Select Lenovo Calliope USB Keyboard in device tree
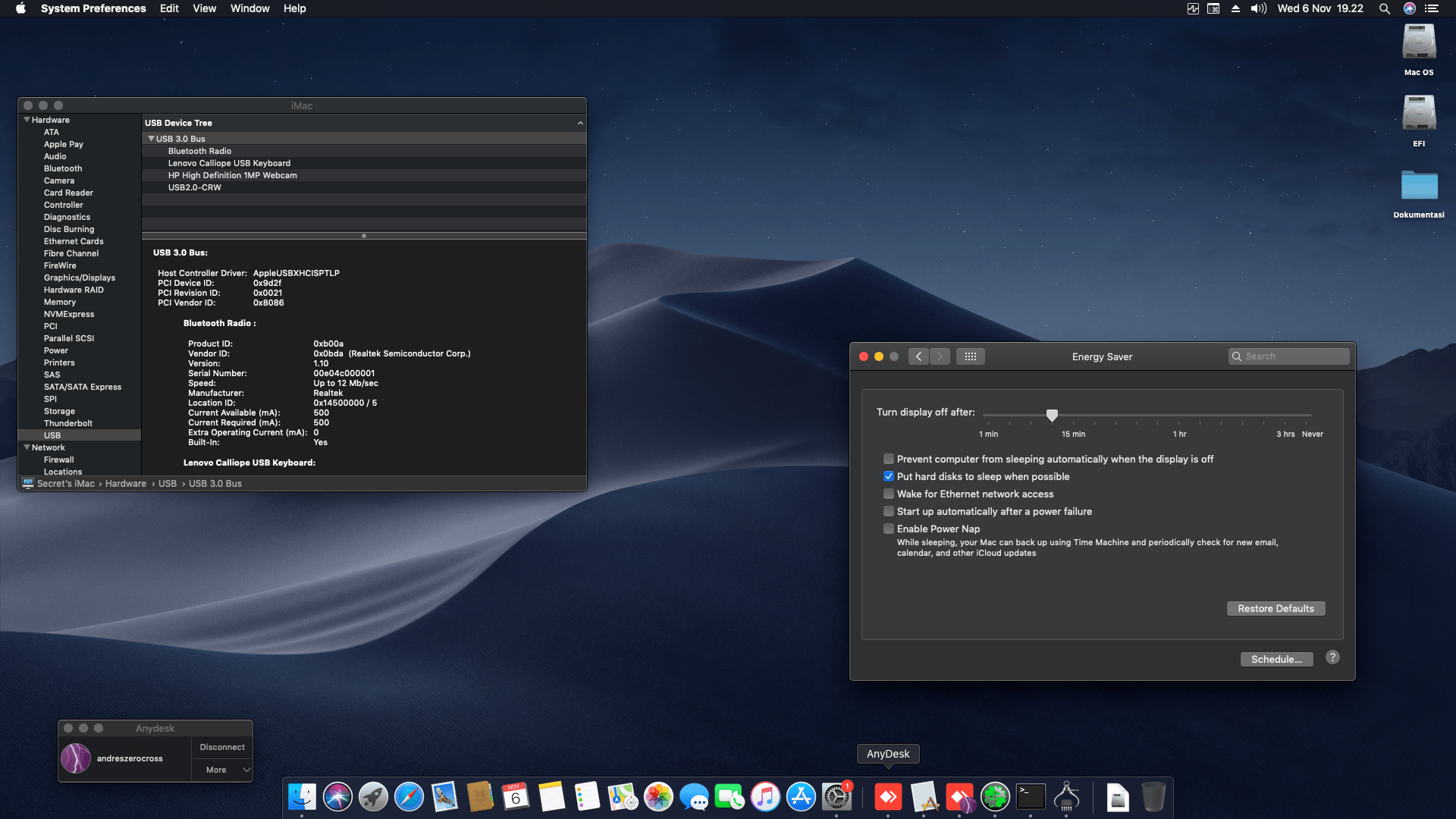 [230, 163]
